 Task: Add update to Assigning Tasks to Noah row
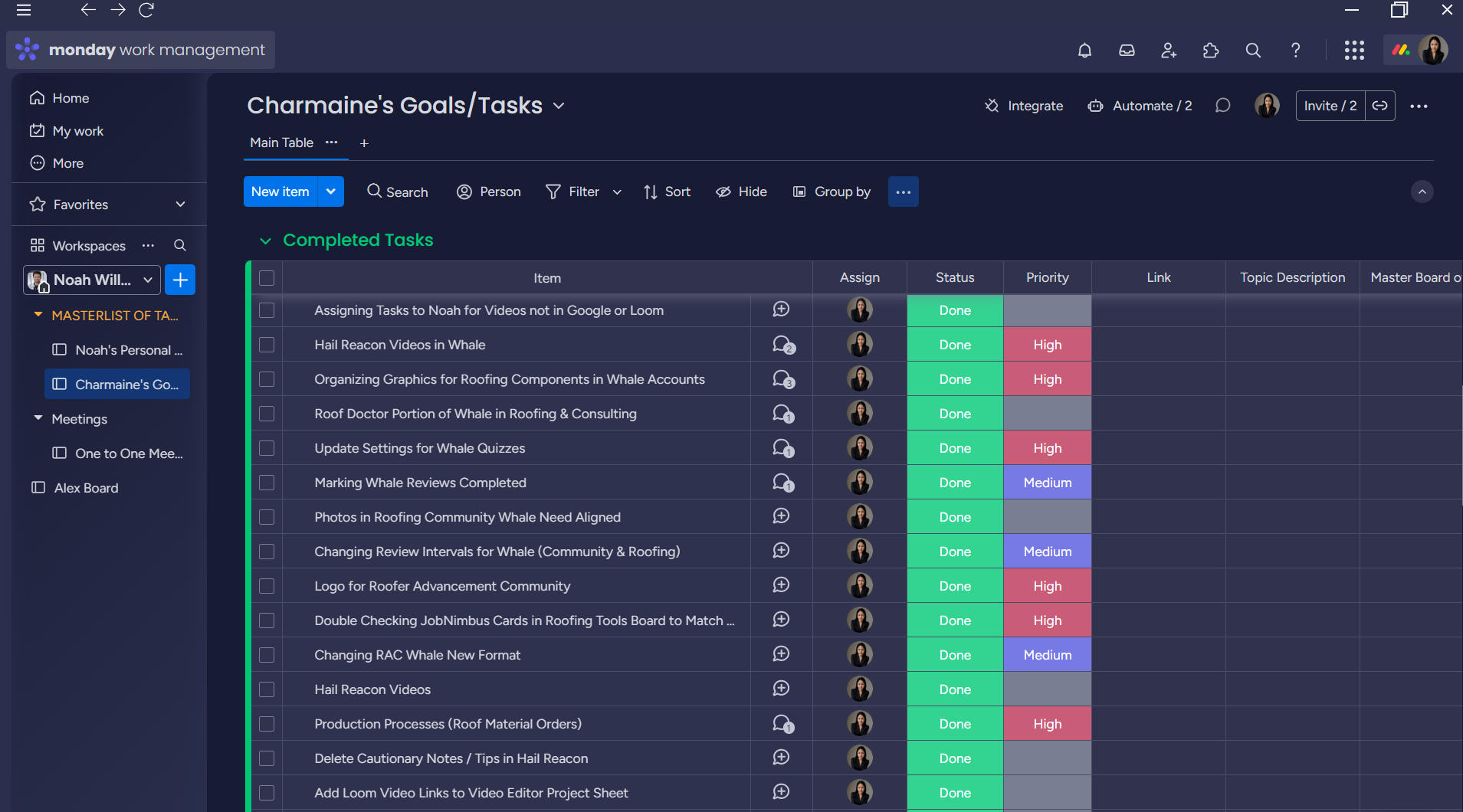pos(781,309)
